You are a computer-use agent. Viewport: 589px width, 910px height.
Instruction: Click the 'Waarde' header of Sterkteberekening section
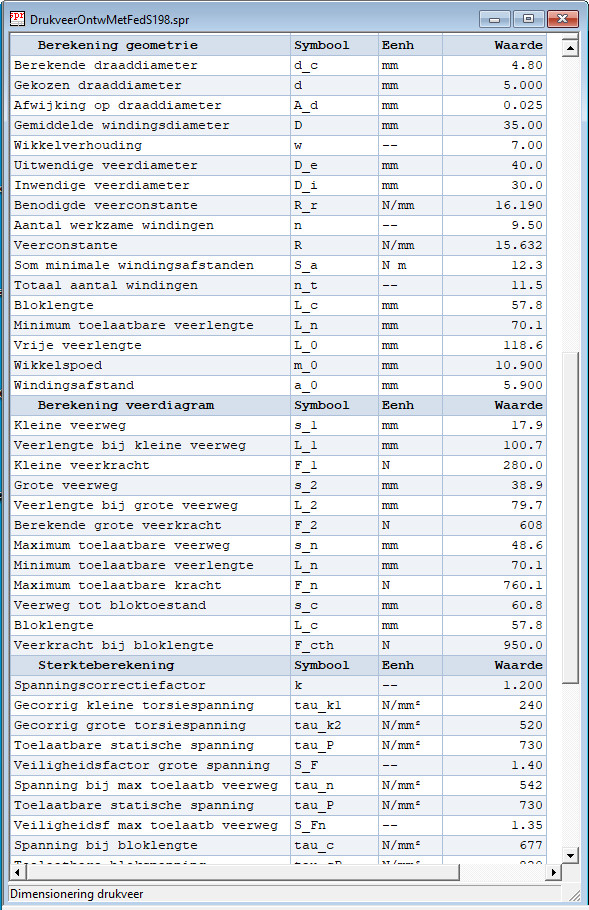coord(518,665)
